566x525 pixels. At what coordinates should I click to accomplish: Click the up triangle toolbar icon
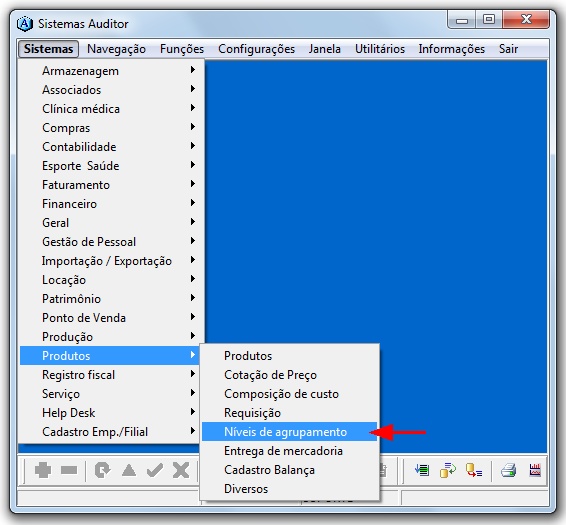pos(129,470)
